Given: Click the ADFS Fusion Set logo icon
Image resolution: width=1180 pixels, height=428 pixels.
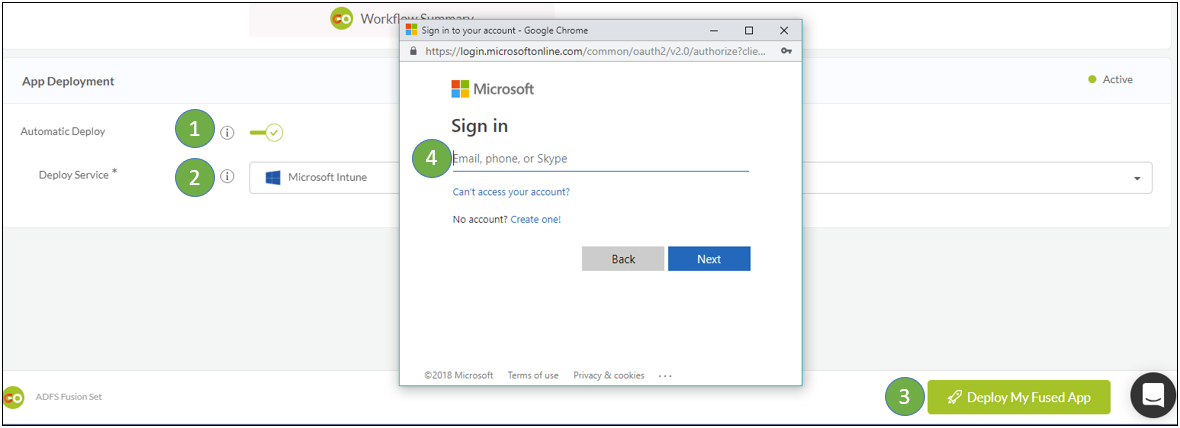Looking at the screenshot, I should (13, 397).
